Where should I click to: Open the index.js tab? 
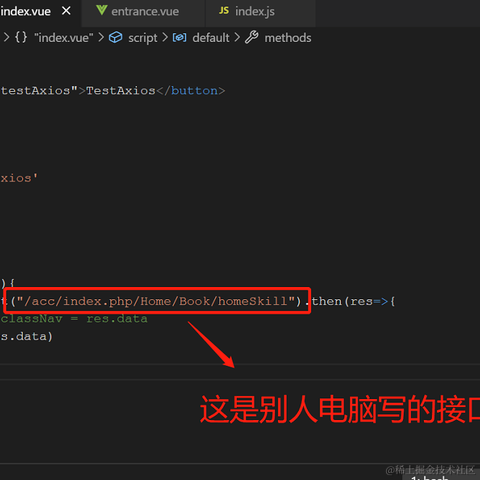[x=255, y=11]
